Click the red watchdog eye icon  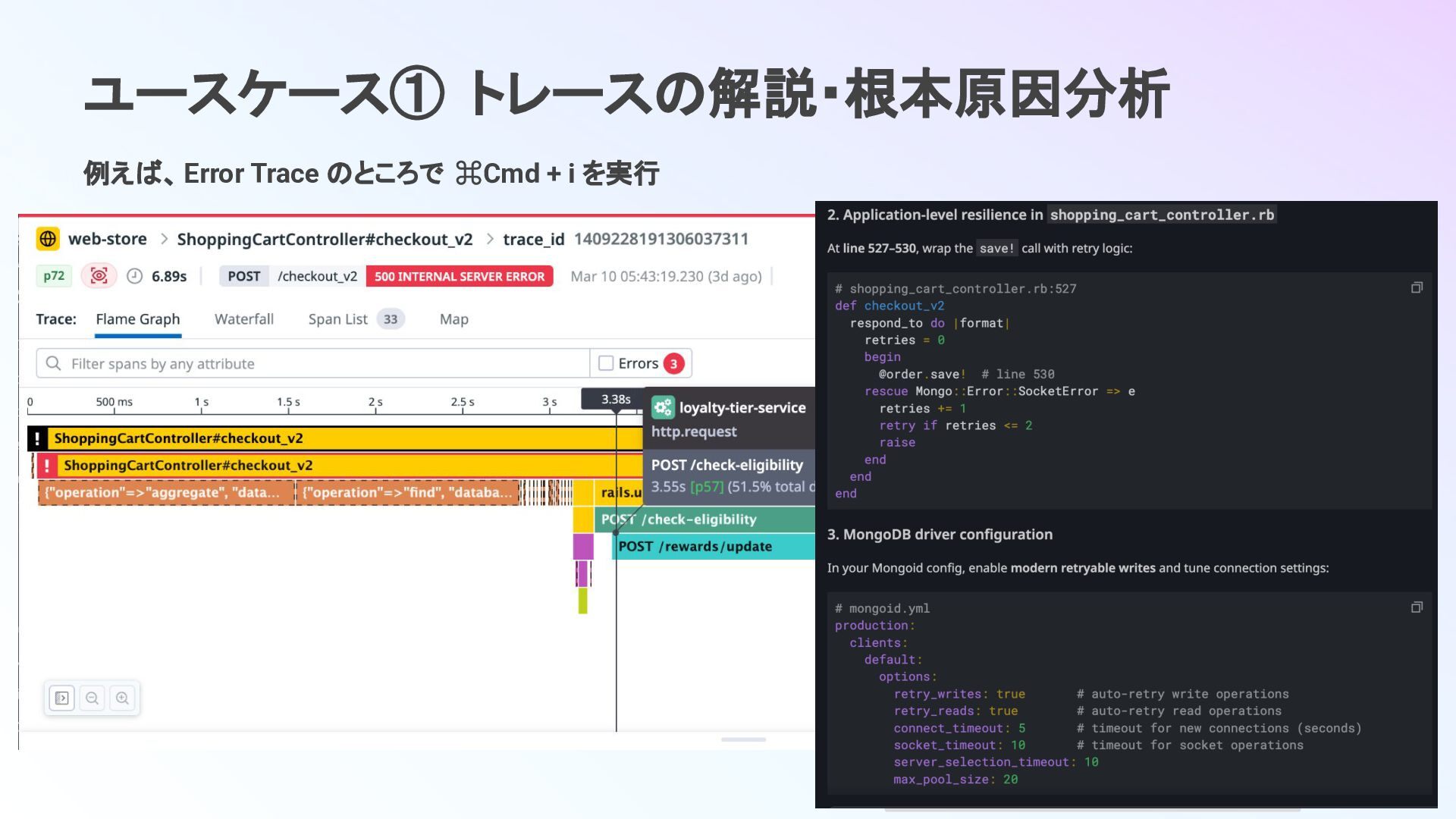[x=99, y=276]
